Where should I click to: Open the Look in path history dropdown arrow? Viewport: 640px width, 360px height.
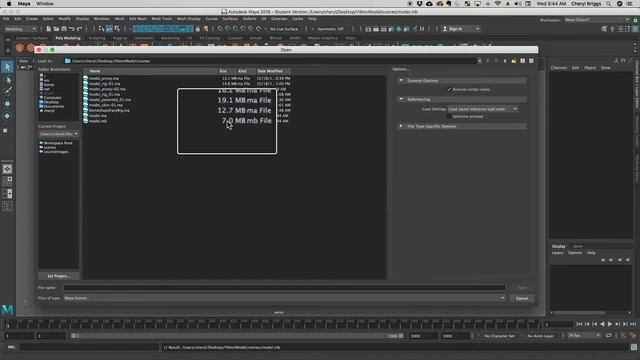click(480, 61)
